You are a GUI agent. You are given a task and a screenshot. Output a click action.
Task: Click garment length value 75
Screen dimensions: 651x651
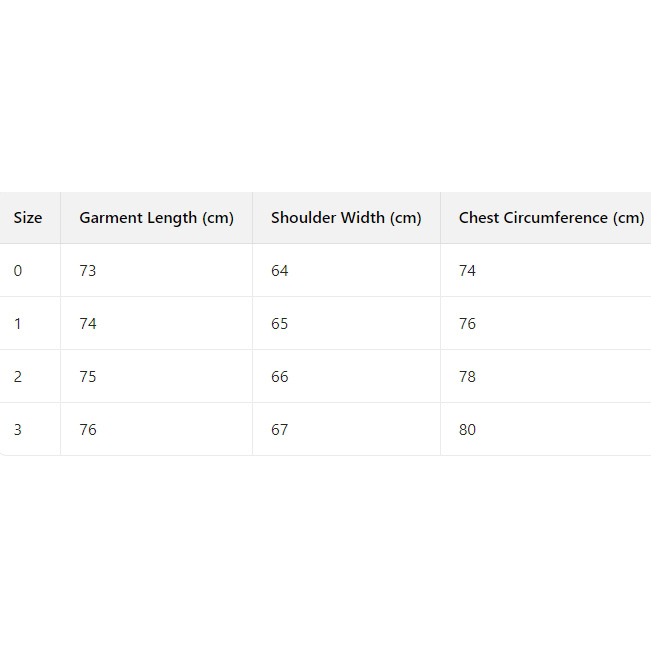click(88, 377)
